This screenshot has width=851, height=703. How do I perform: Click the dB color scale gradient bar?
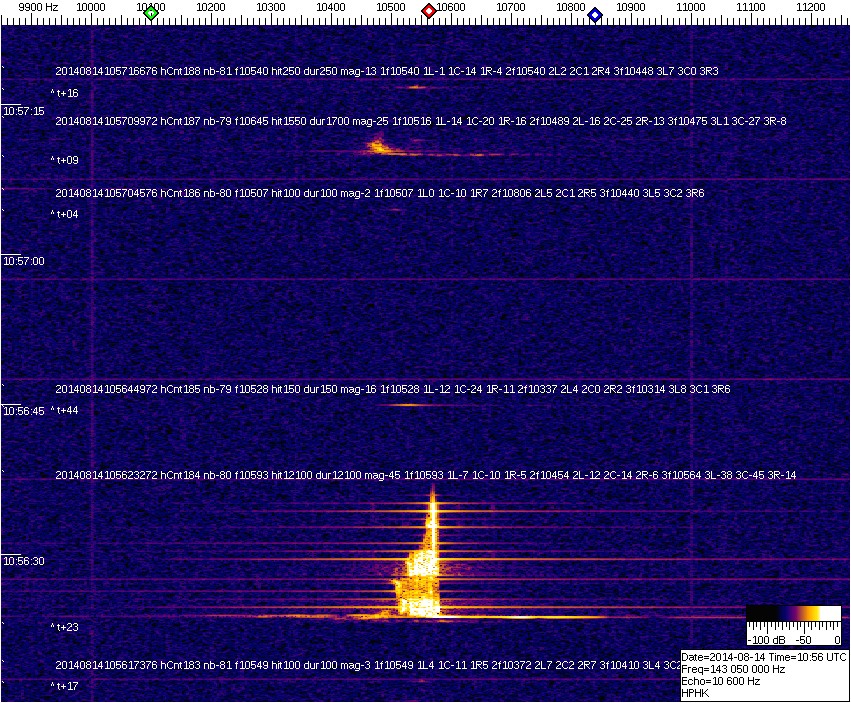point(793,614)
